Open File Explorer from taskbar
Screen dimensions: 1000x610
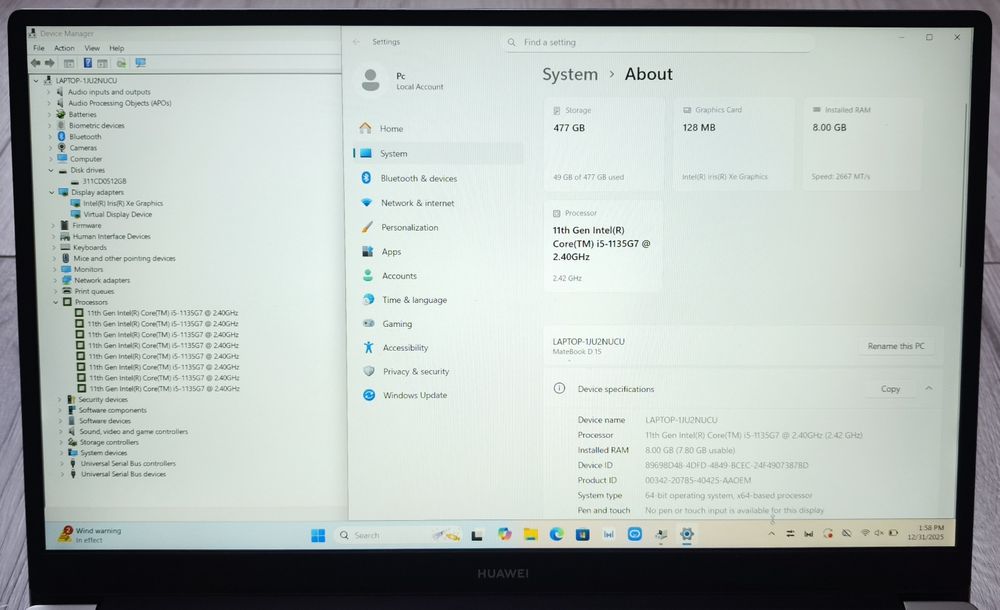tap(531, 535)
